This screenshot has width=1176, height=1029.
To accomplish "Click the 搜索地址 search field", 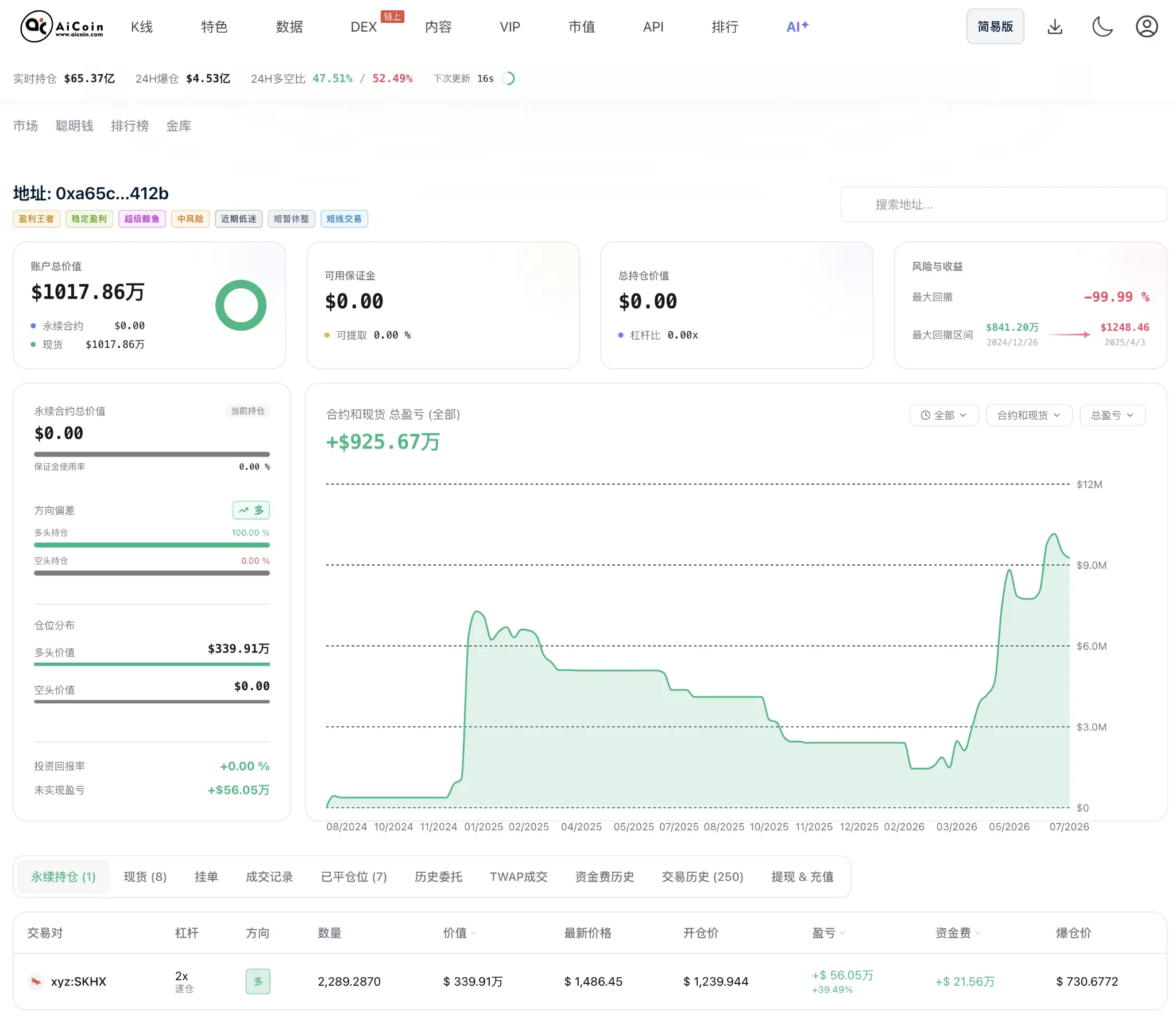I will (1004, 204).
